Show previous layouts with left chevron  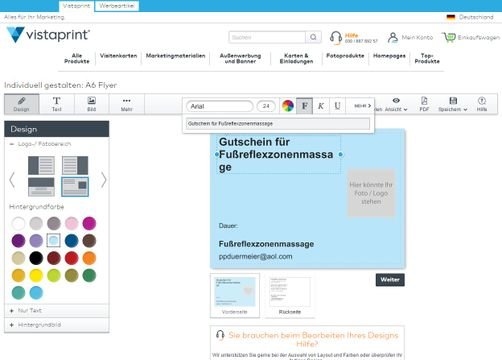click(12, 180)
